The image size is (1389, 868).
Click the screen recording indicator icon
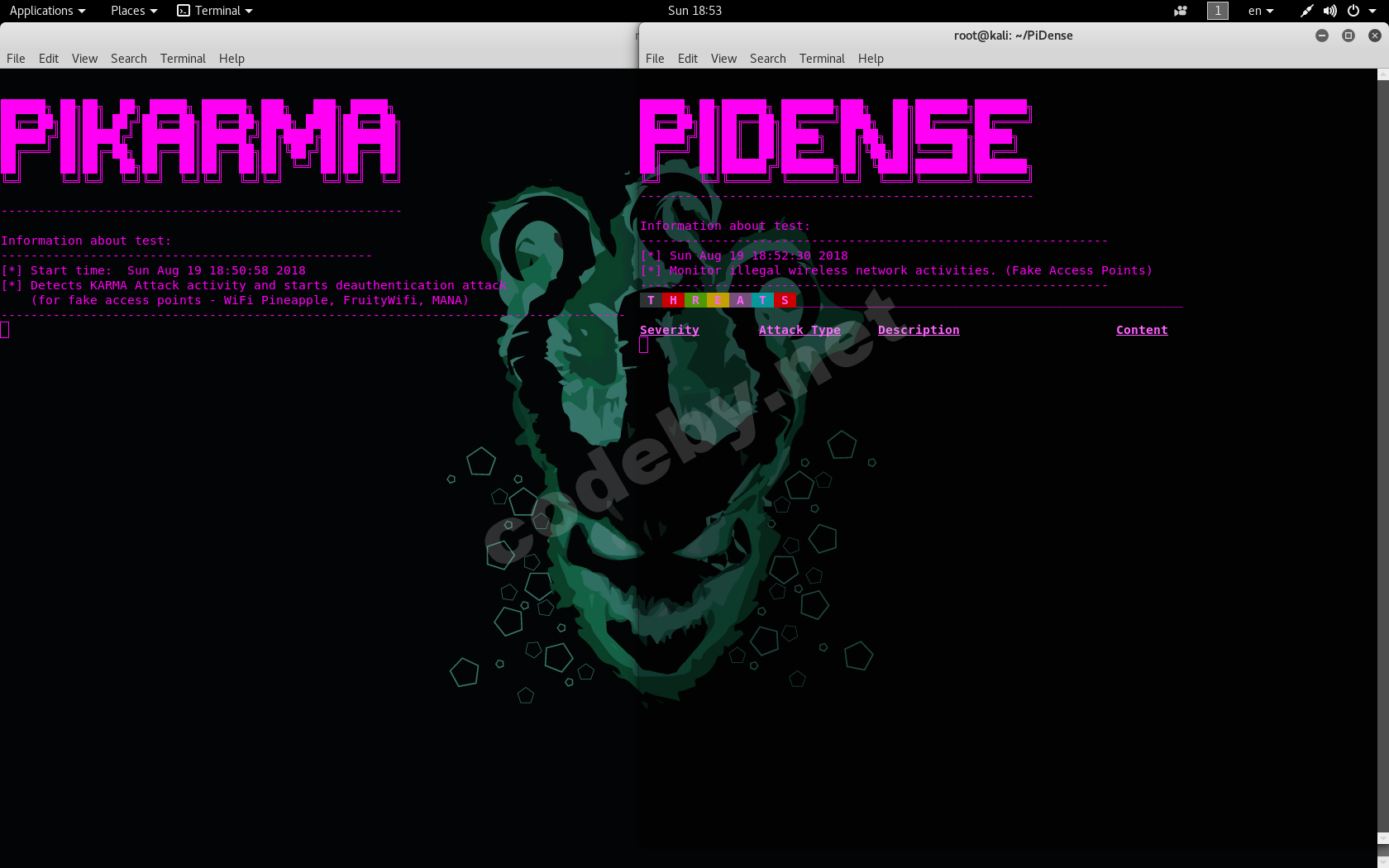(1181, 11)
